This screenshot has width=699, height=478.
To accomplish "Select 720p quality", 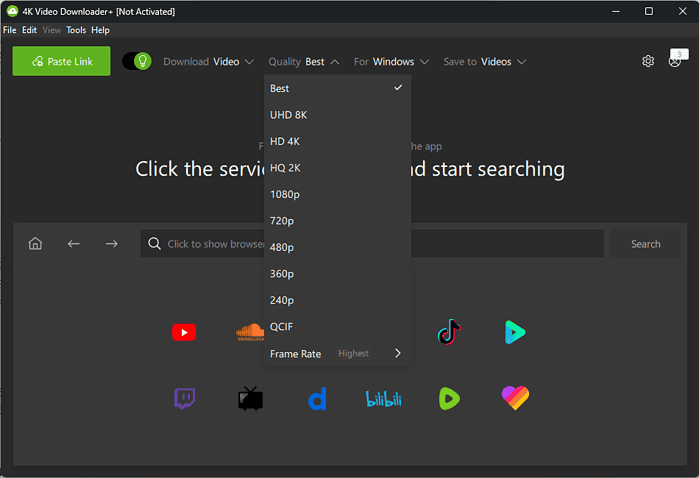I will 337,221.
